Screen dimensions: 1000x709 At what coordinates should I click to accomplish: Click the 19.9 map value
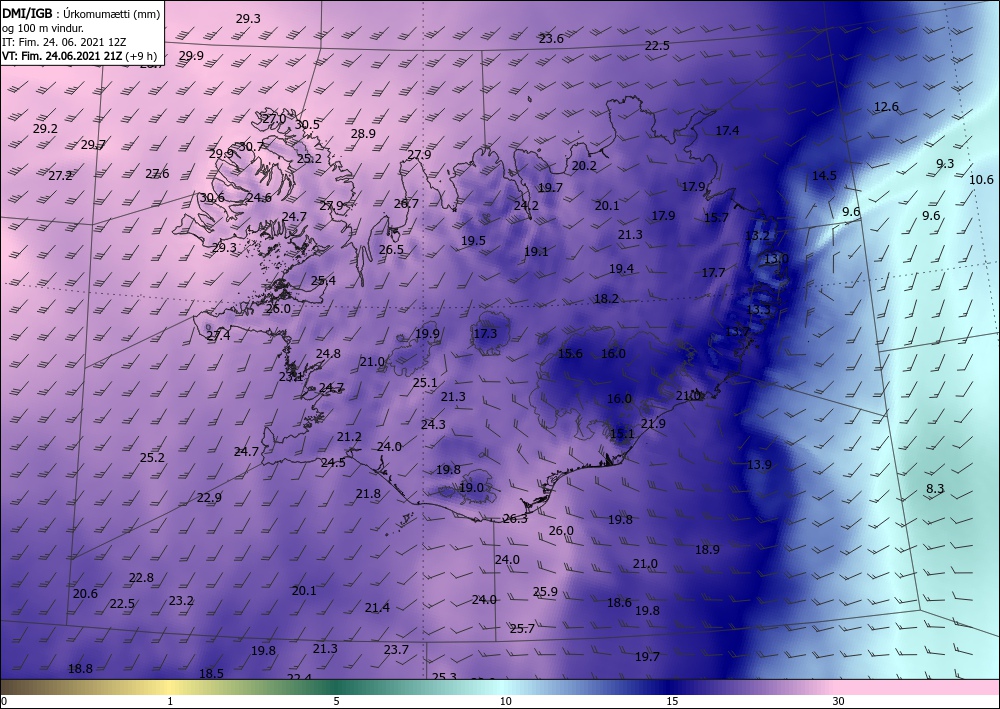tap(427, 333)
